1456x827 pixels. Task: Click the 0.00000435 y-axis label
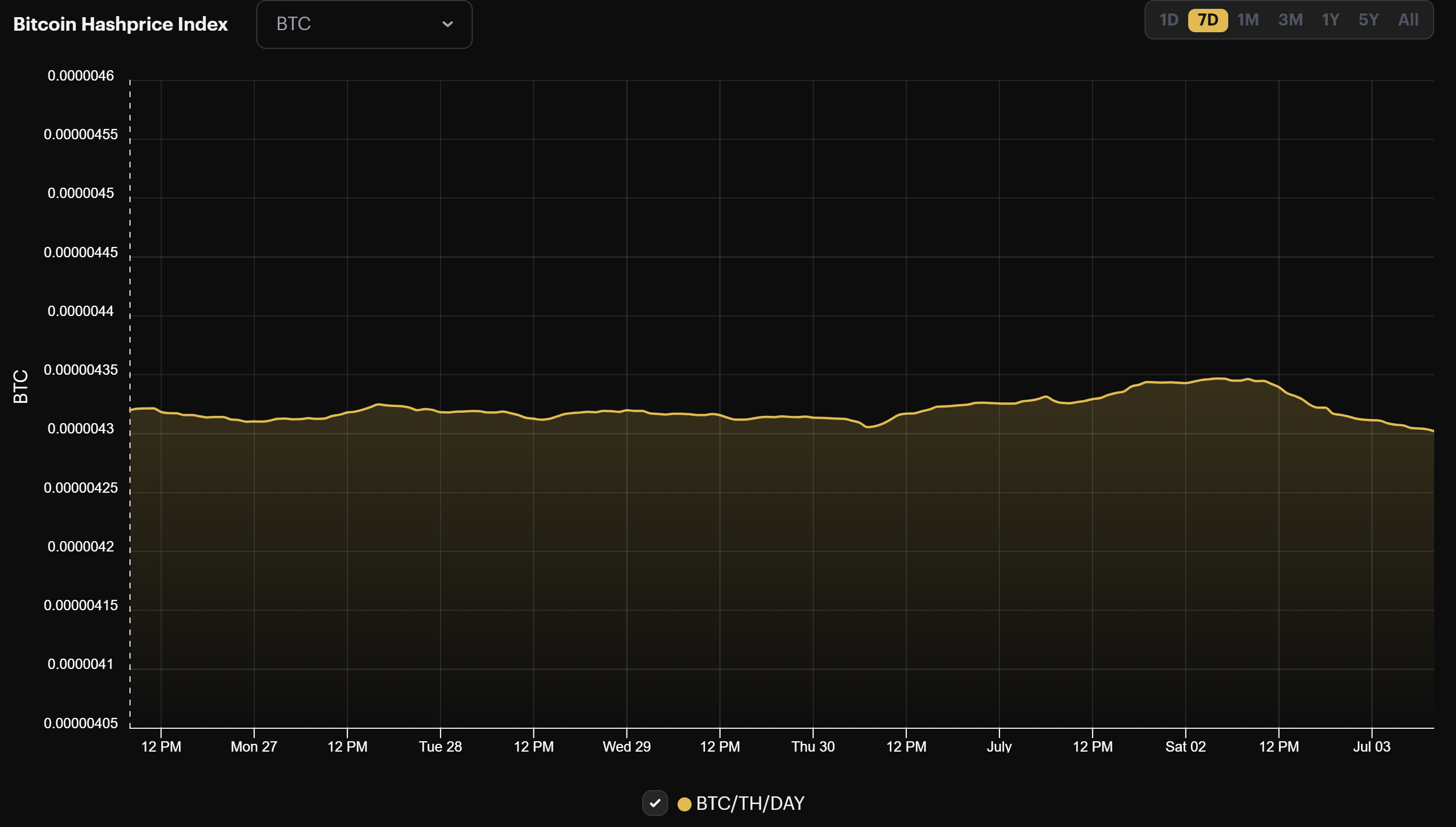pyautogui.click(x=81, y=370)
